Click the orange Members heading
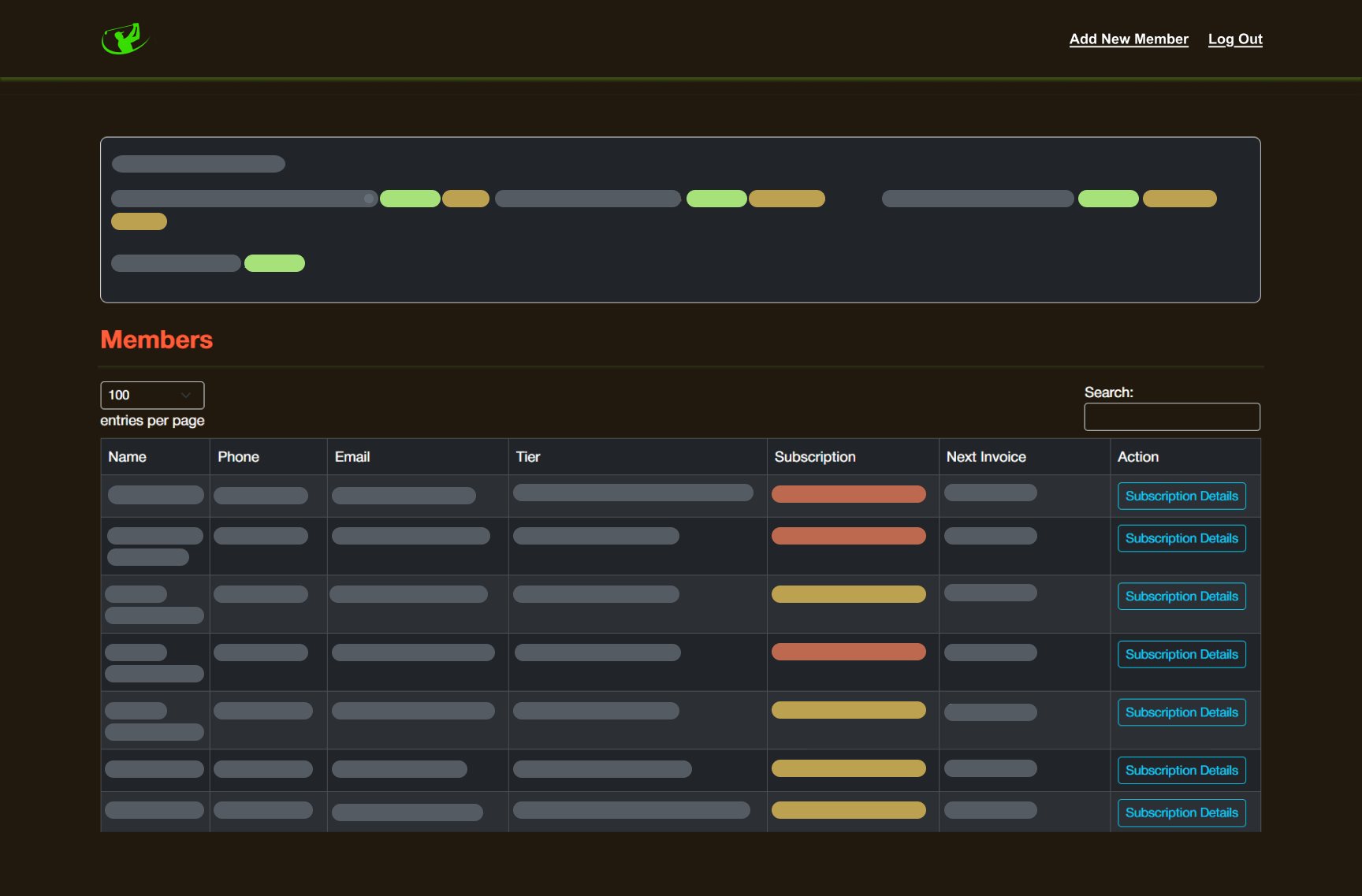This screenshot has height=896, width=1362. 157,340
